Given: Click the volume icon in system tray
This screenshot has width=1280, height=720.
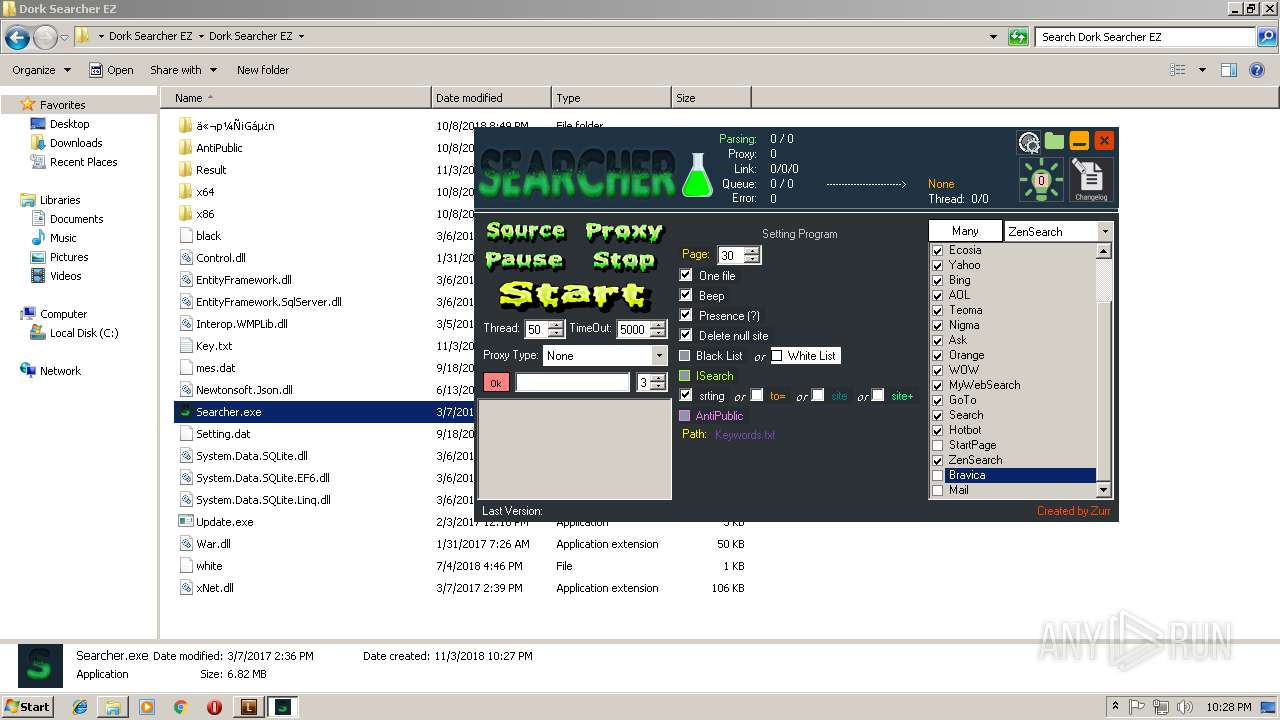Looking at the screenshot, I should click(x=1185, y=707).
